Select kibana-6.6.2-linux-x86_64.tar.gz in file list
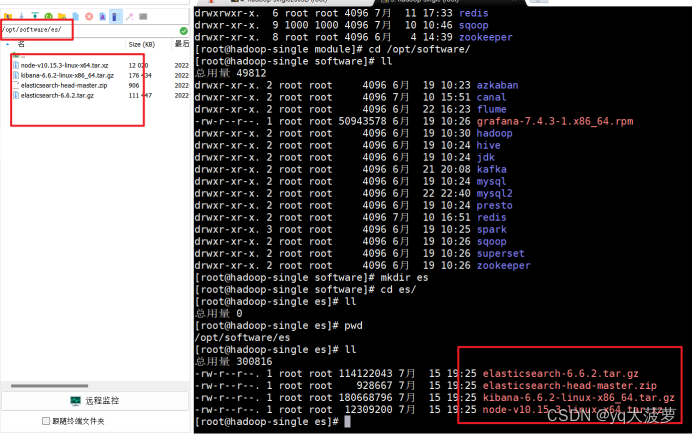The width and height of the screenshot is (693, 435). (67, 76)
